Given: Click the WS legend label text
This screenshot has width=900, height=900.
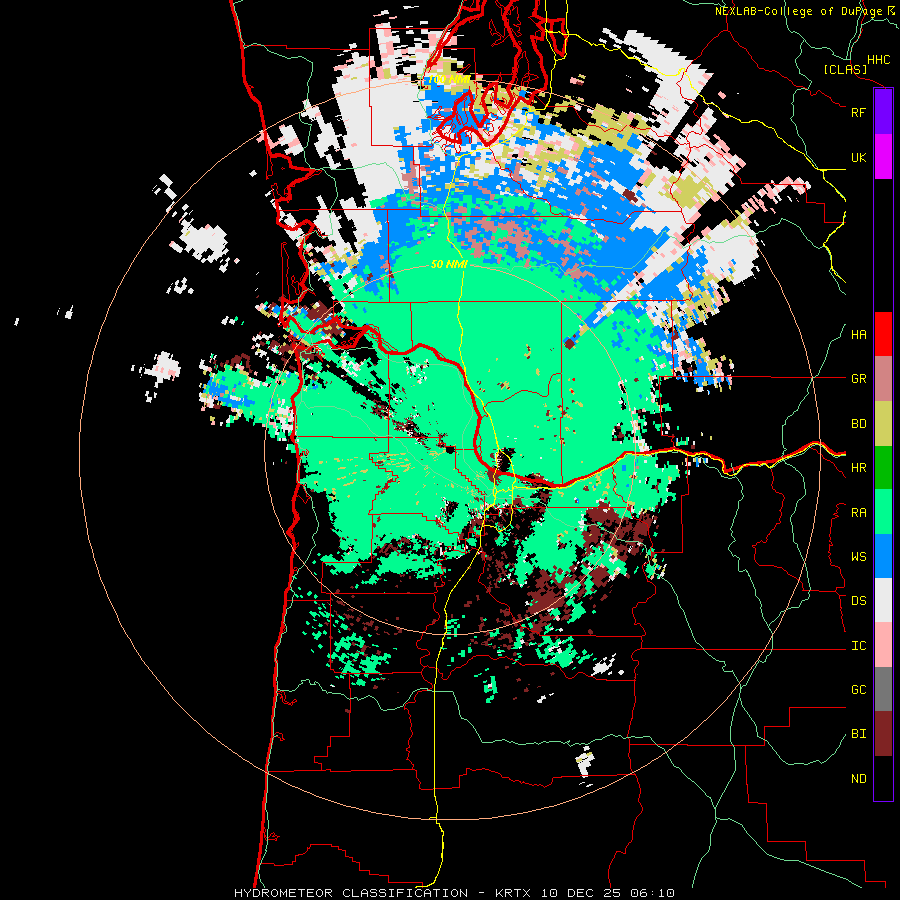Looking at the screenshot, I should [x=859, y=557].
